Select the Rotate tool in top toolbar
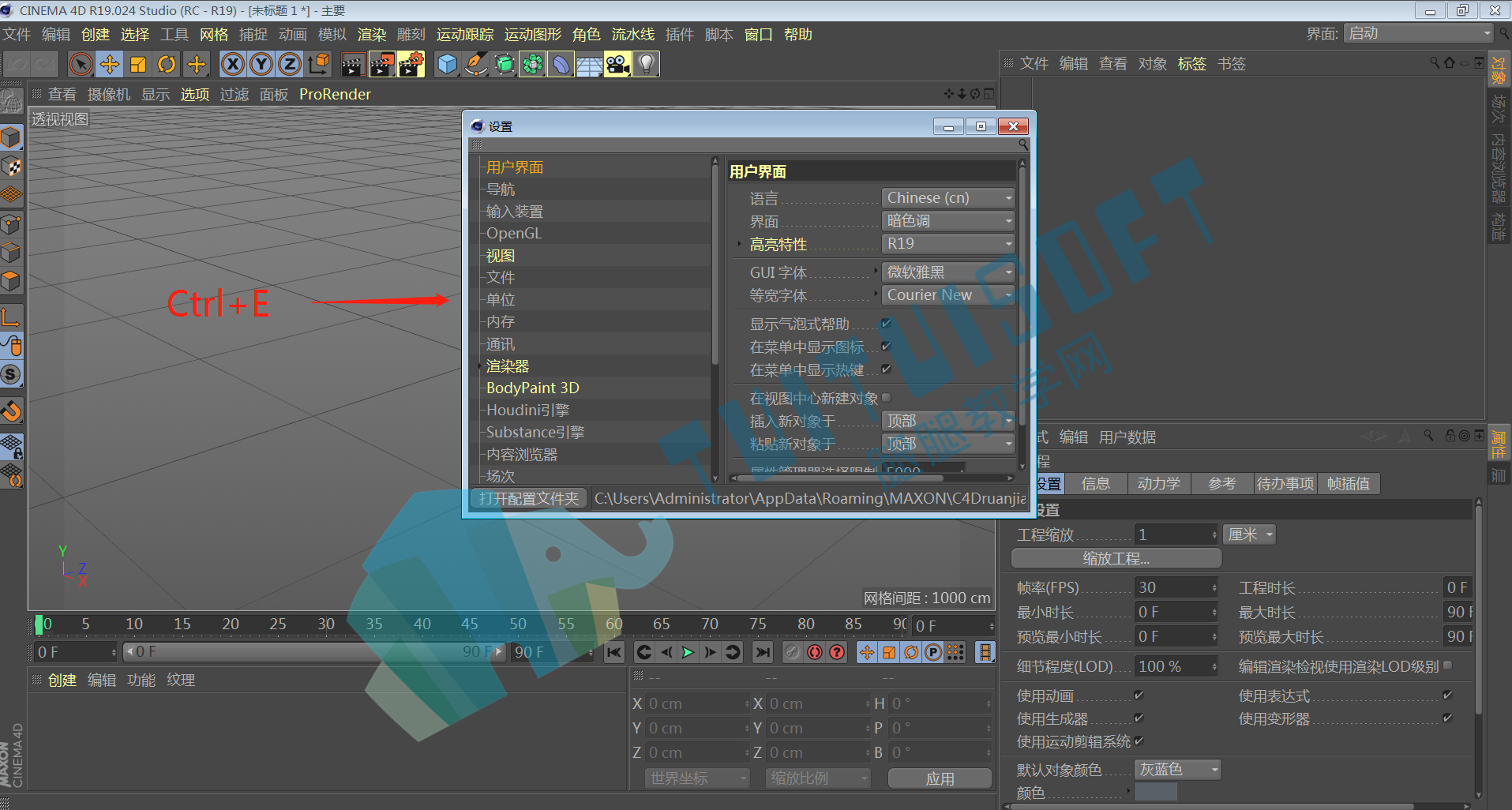 [x=167, y=64]
